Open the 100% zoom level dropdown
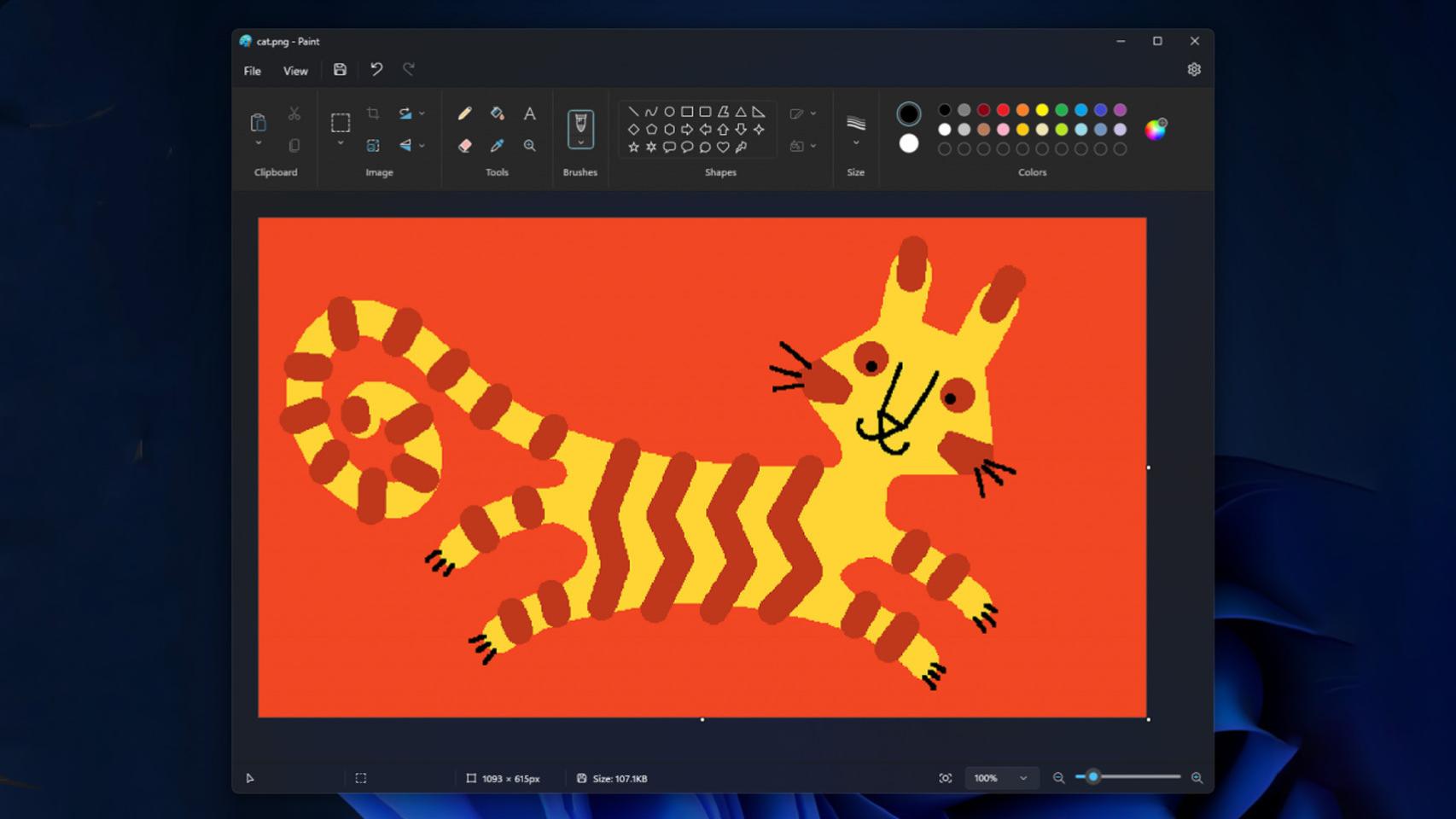Viewport: 1456px width, 819px height. [x=1002, y=778]
